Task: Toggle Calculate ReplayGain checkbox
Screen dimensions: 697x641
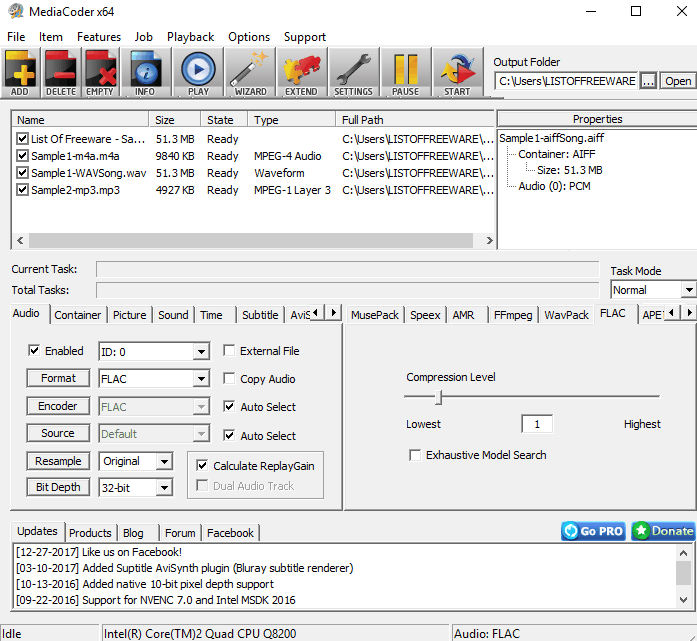Action: [202, 465]
